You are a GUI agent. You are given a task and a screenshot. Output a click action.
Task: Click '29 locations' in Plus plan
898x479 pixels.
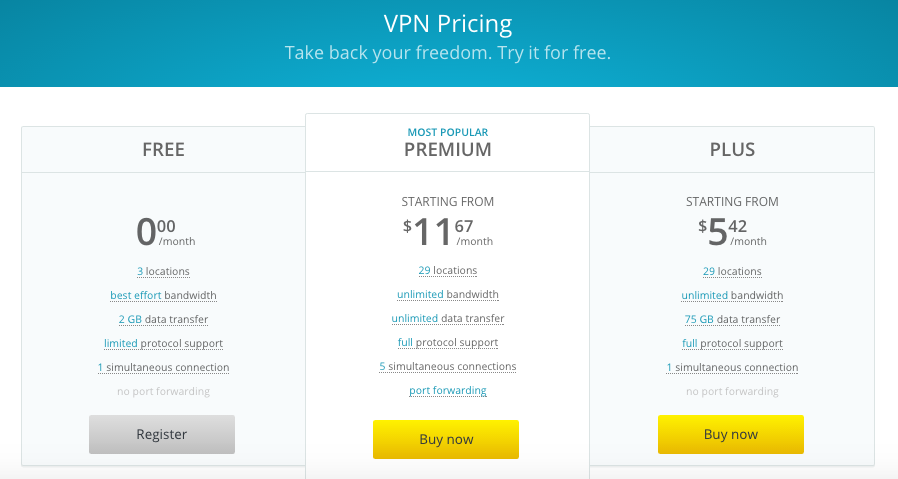coord(732,272)
